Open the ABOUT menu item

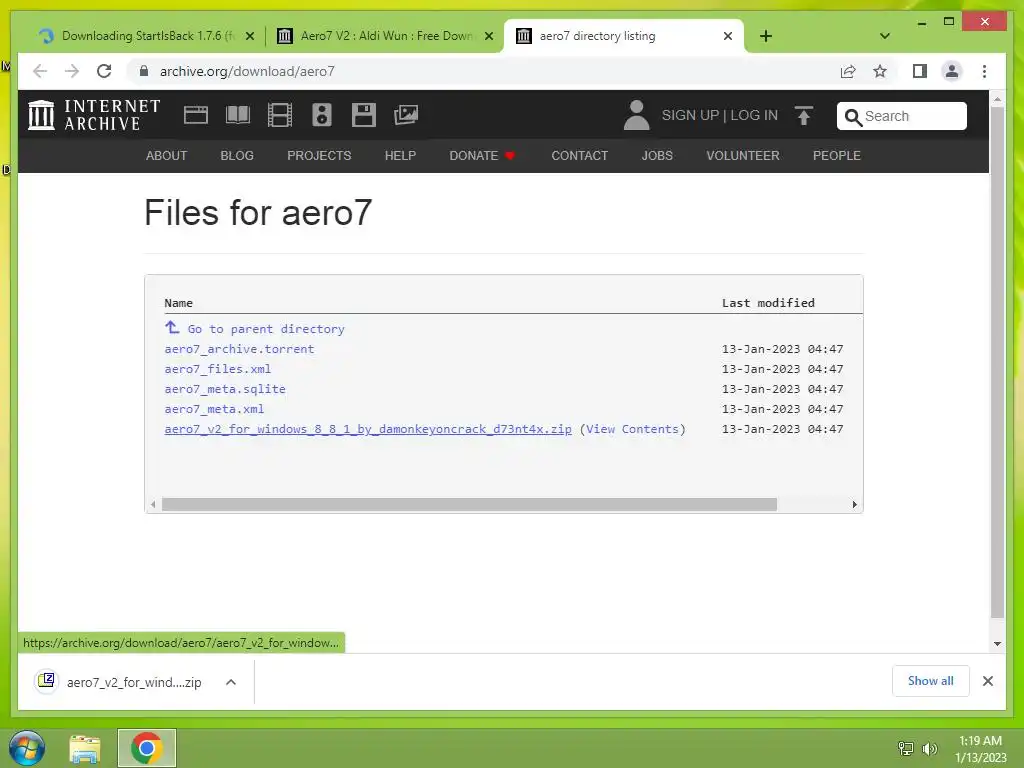coord(166,155)
